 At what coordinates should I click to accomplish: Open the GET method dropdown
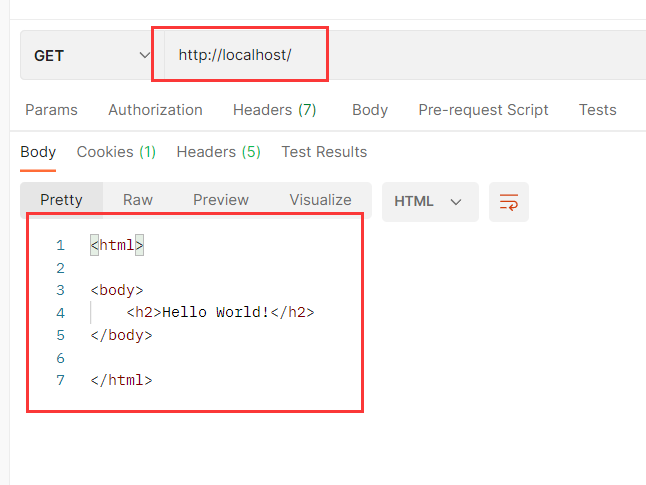pyautogui.click(x=90, y=56)
